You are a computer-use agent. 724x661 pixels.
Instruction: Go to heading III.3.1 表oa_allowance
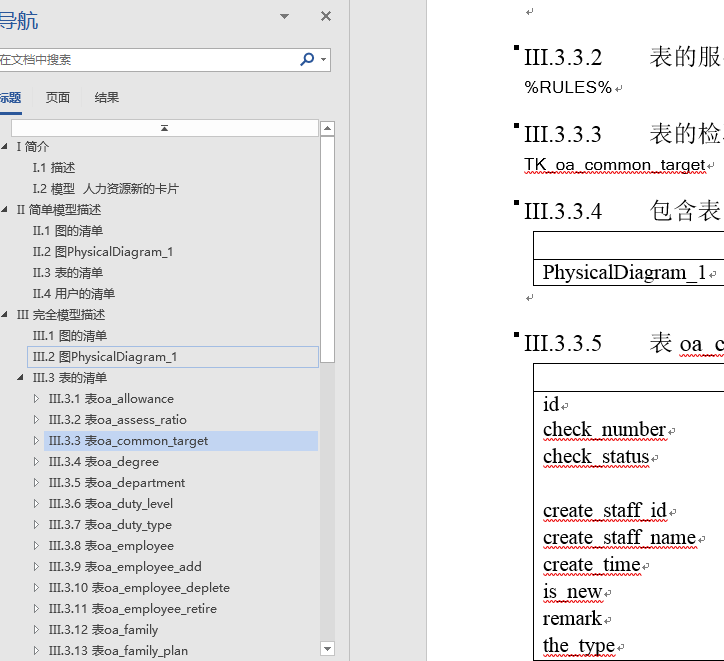[111, 398]
